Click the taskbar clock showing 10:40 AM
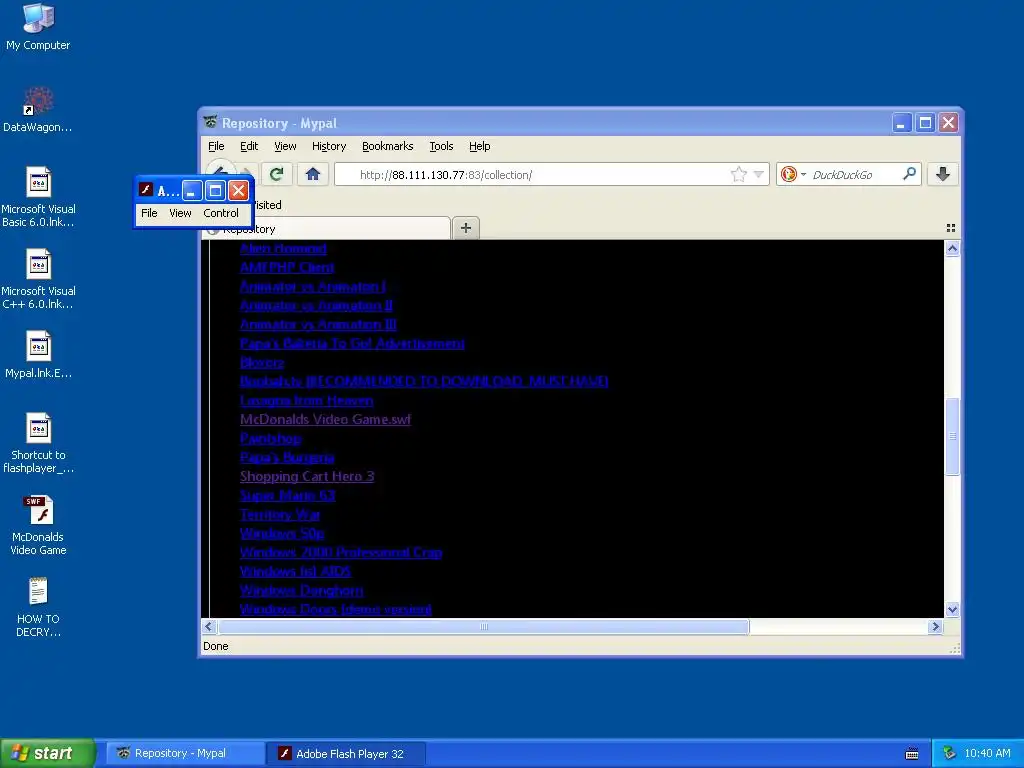Screen dimensions: 1024x768 pyautogui.click(x=987, y=753)
